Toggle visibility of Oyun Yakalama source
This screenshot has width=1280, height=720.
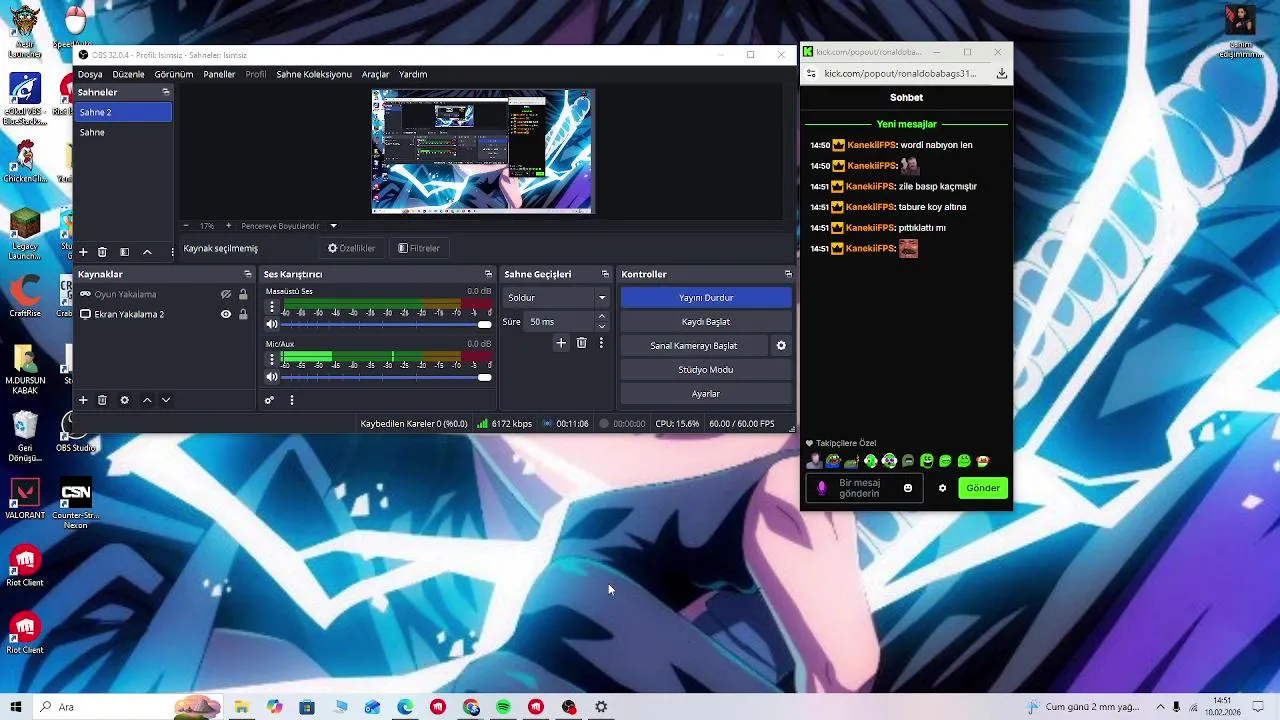click(x=226, y=294)
